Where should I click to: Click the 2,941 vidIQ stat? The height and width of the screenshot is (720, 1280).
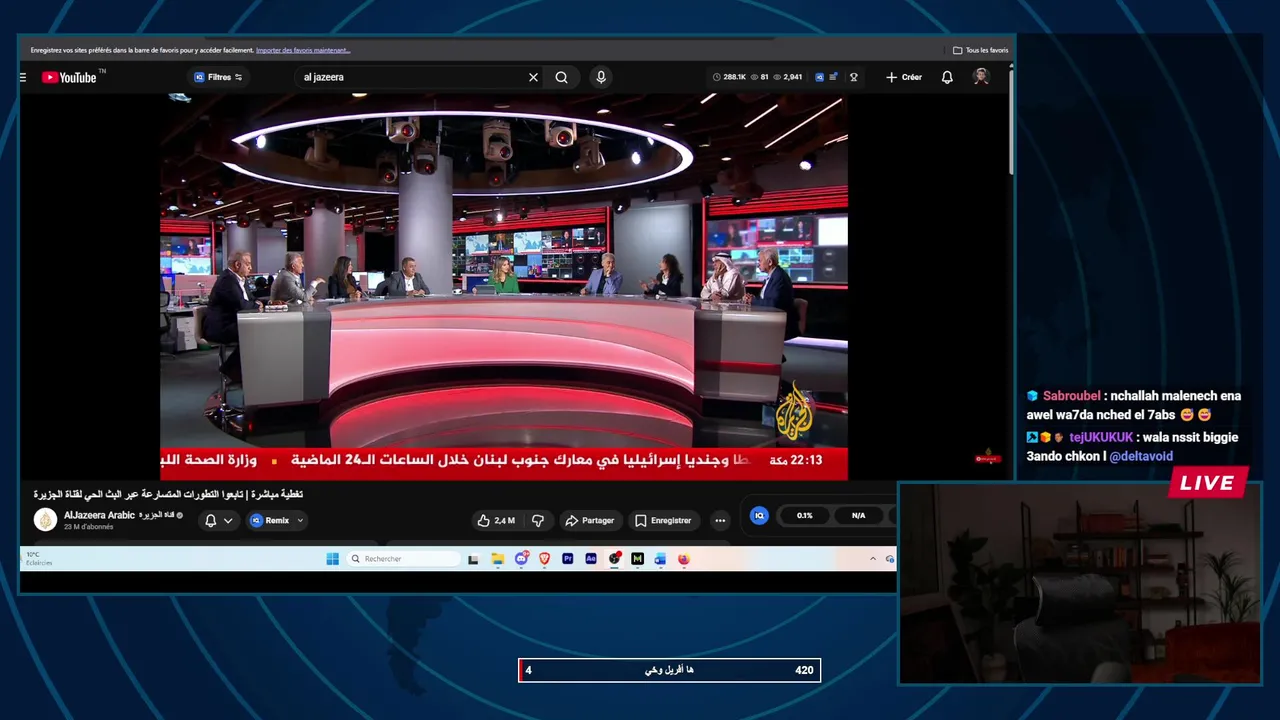coord(788,77)
